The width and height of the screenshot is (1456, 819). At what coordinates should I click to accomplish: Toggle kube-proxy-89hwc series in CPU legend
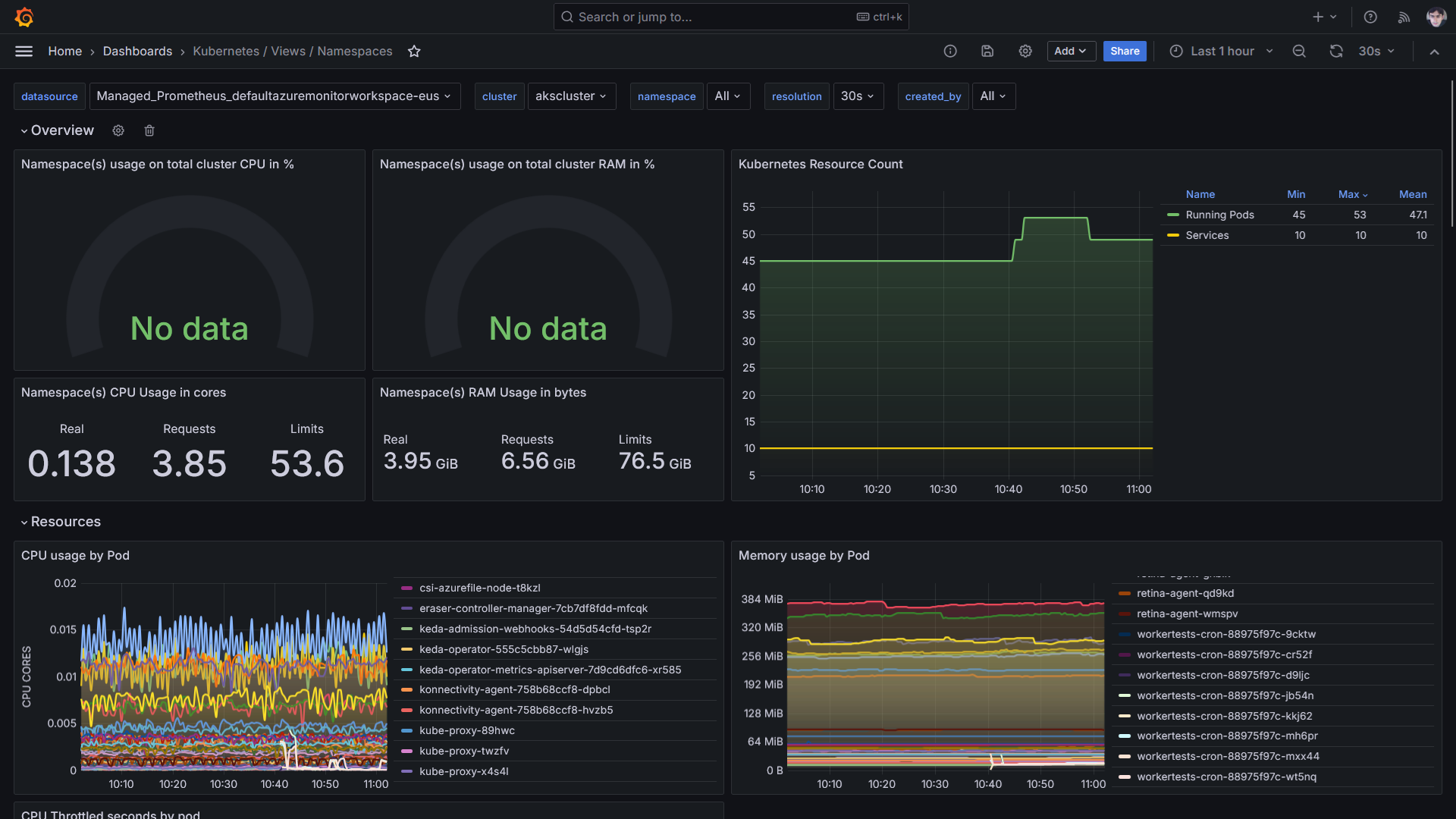tap(466, 730)
